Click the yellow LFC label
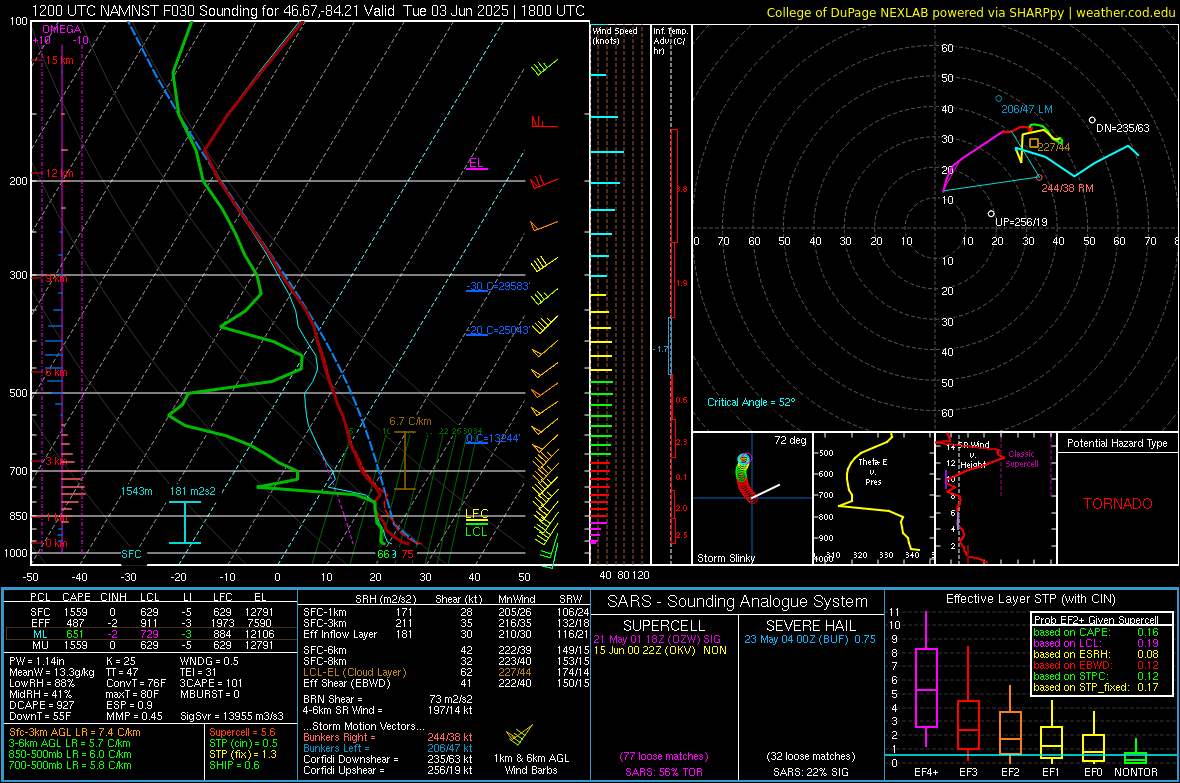1180x783 pixels. pyautogui.click(x=476, y=513)
